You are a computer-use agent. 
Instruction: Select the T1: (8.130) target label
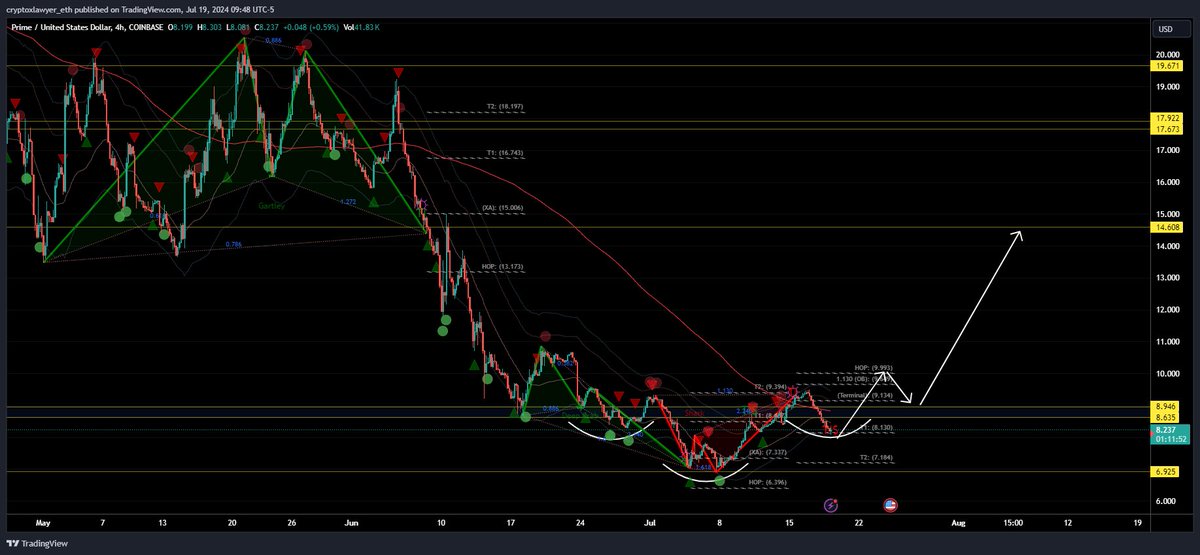click(875, 428)
